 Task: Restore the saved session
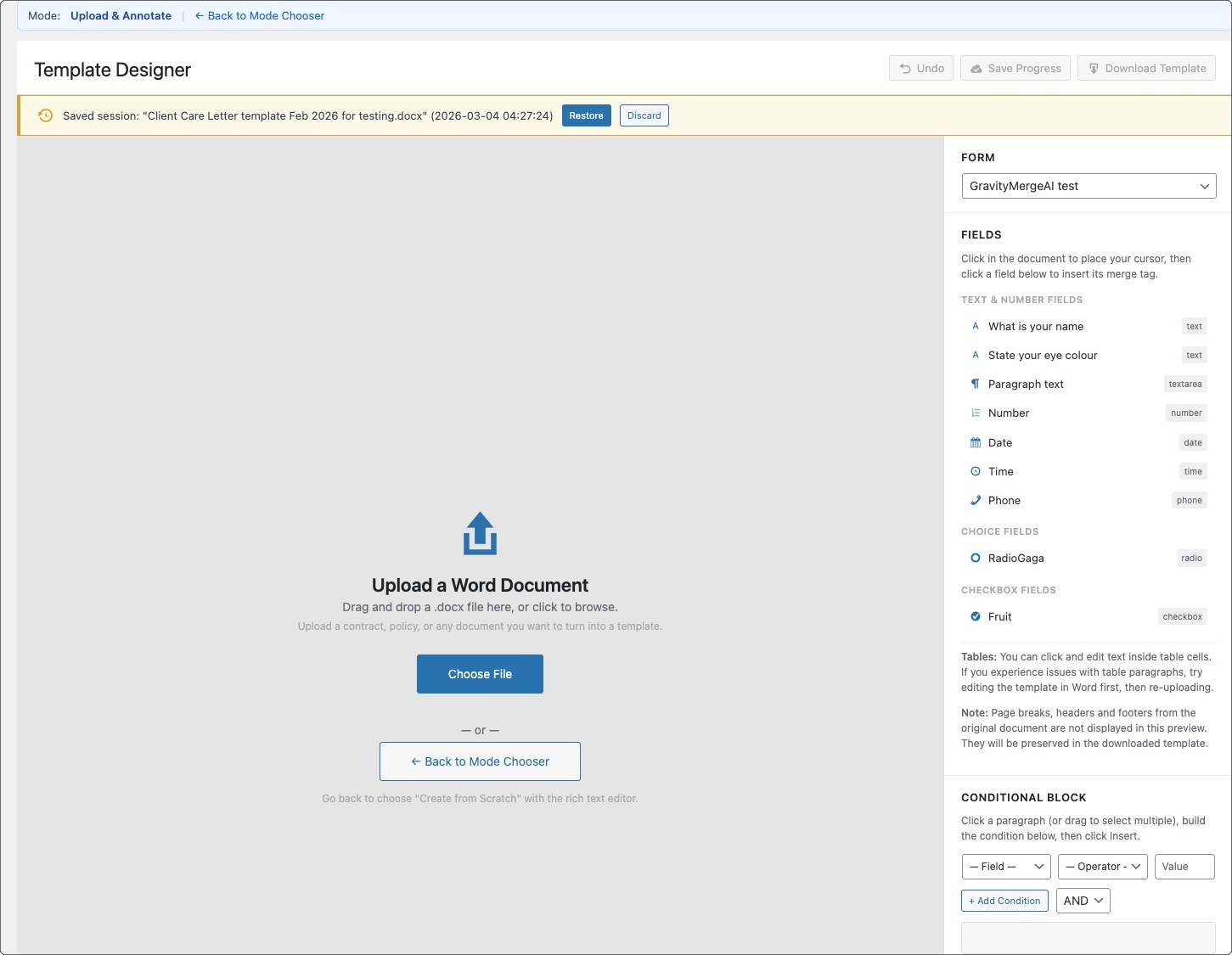pos(586,115)
